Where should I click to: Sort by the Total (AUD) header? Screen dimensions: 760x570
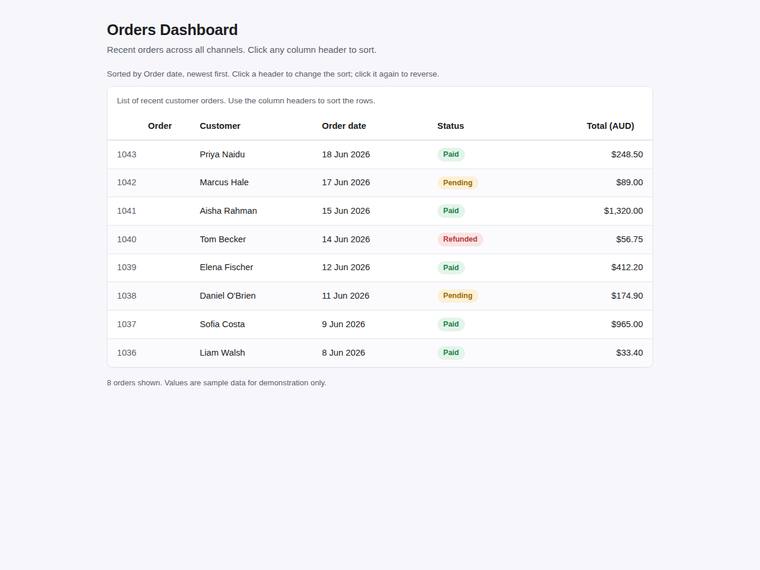610,126
